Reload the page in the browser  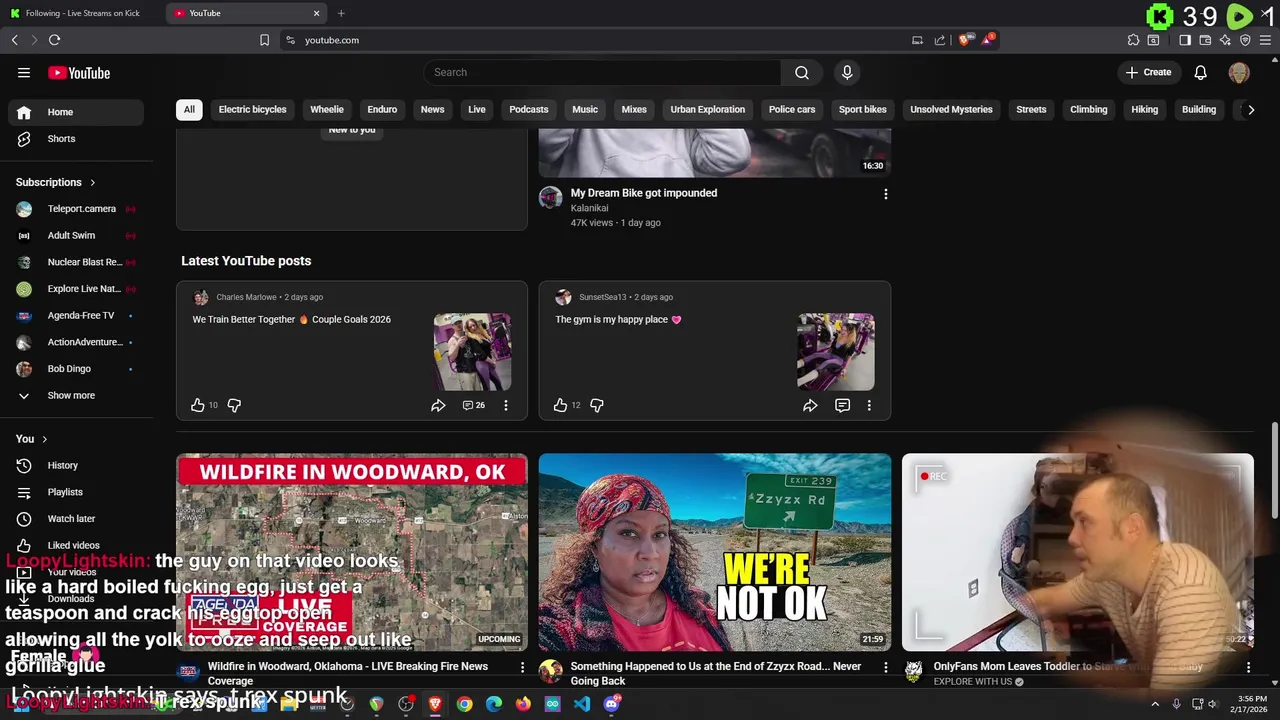(x=54, y=40)
